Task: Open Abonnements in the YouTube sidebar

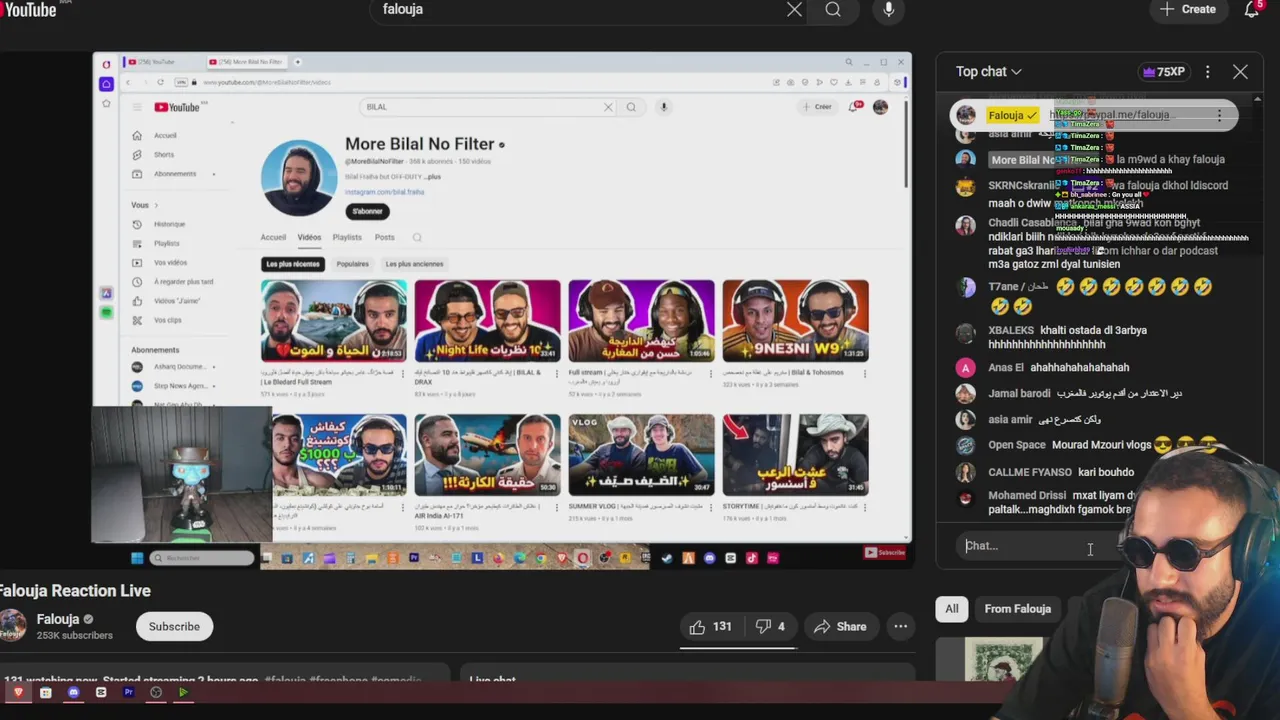Action: pyautogui.click(x=175, y=174)
